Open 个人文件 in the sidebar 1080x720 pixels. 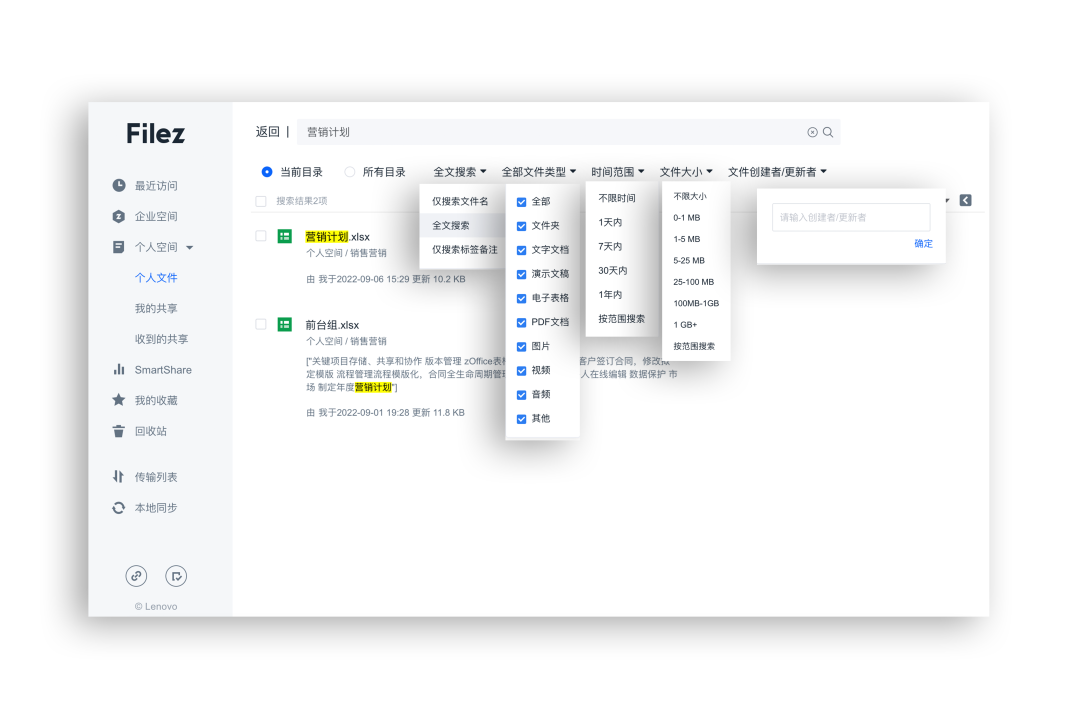(x=156, y=278)
